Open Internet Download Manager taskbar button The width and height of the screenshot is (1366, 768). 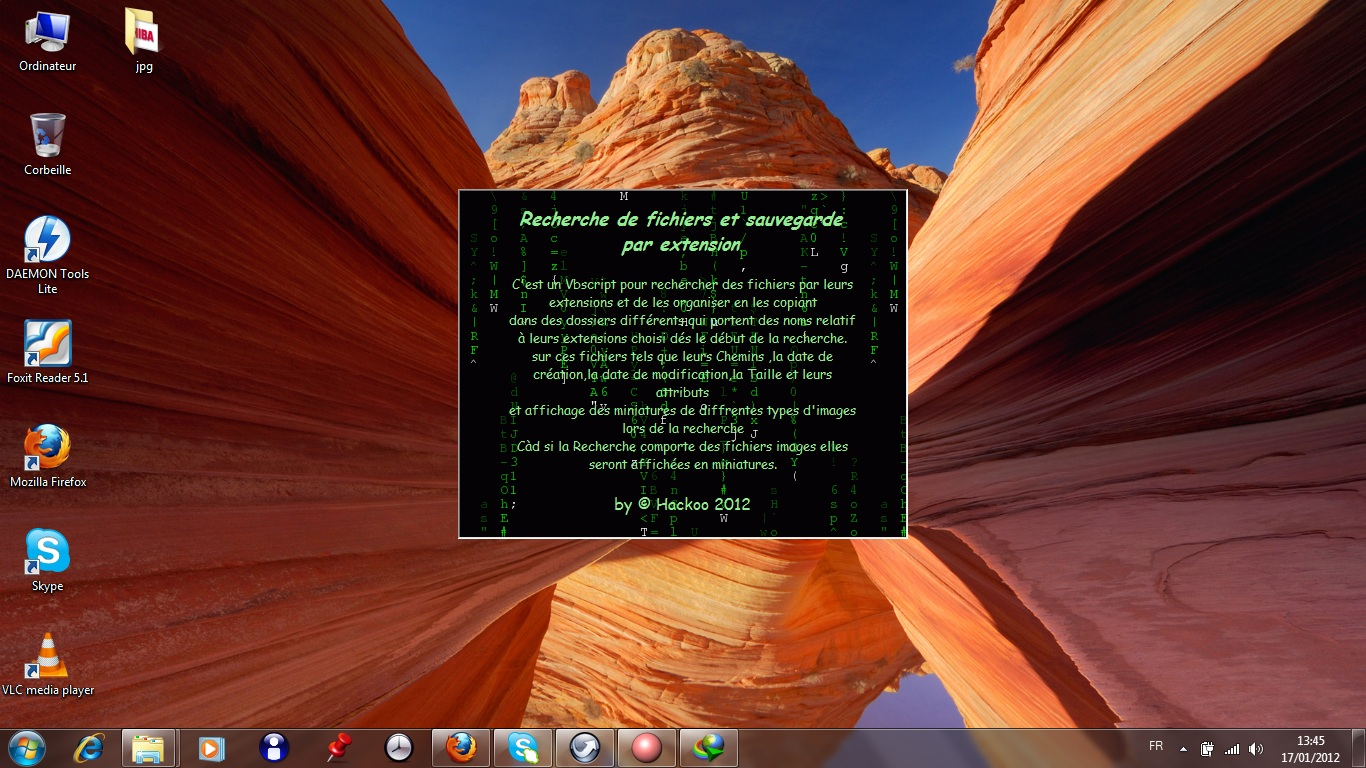709,747
